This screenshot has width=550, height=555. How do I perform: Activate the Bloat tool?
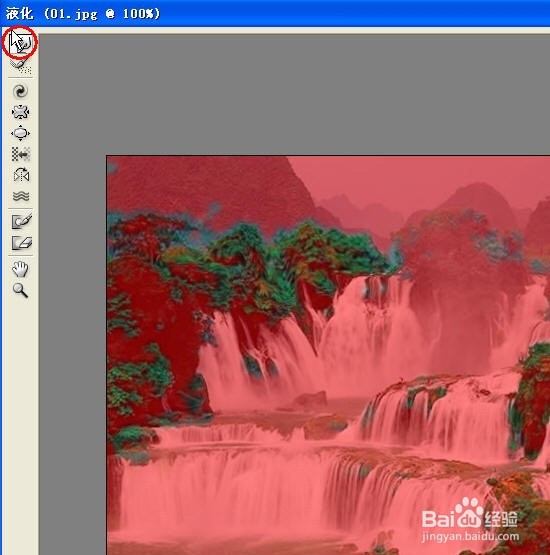pos(21,133)
